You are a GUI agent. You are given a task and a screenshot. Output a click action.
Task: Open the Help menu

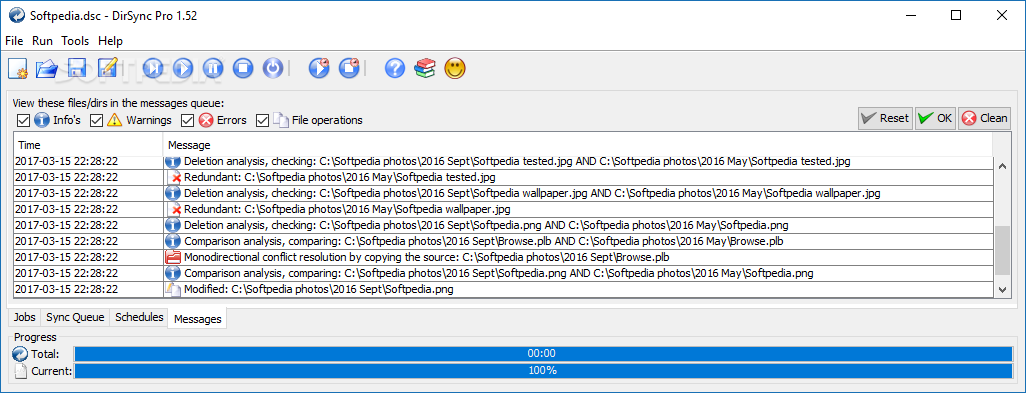tap(111, 41)
